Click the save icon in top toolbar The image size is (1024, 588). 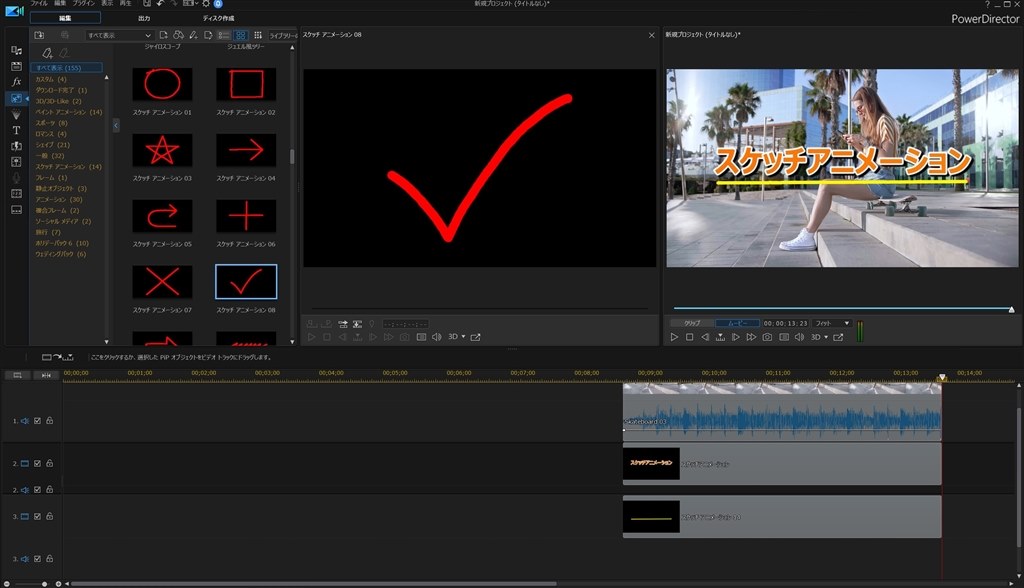coord(147,4)
